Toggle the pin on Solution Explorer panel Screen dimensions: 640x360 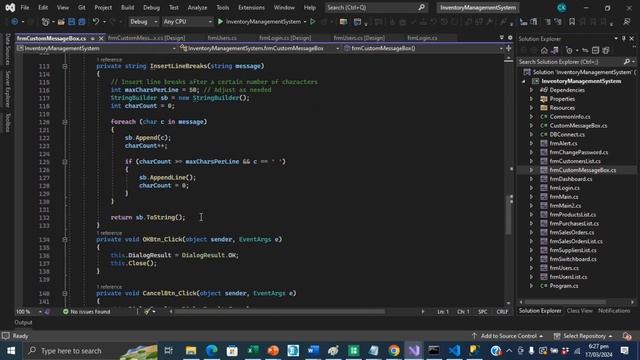[x=624, y=38]
